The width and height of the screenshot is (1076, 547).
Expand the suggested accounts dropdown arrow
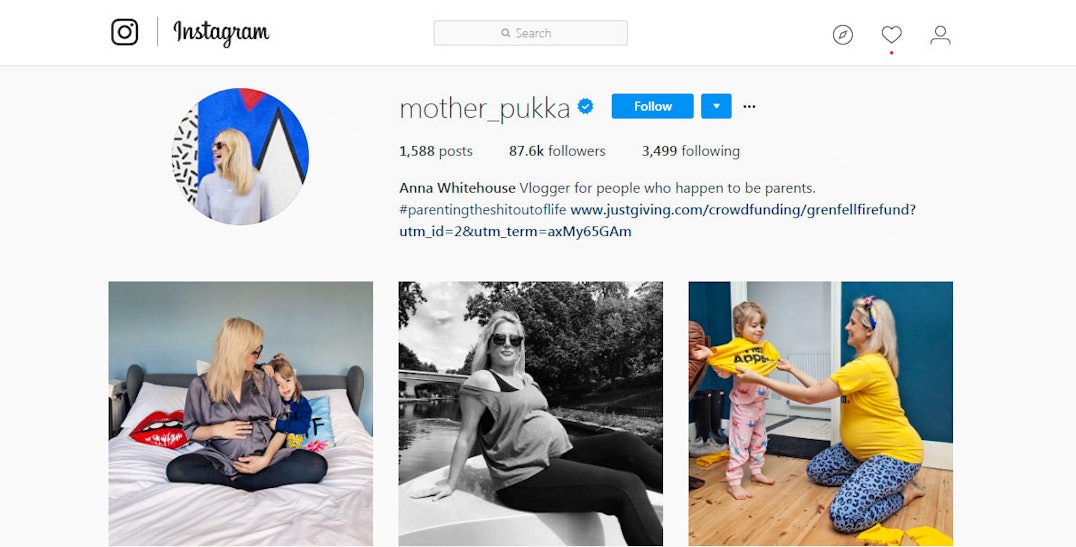(x=716, y=106)
